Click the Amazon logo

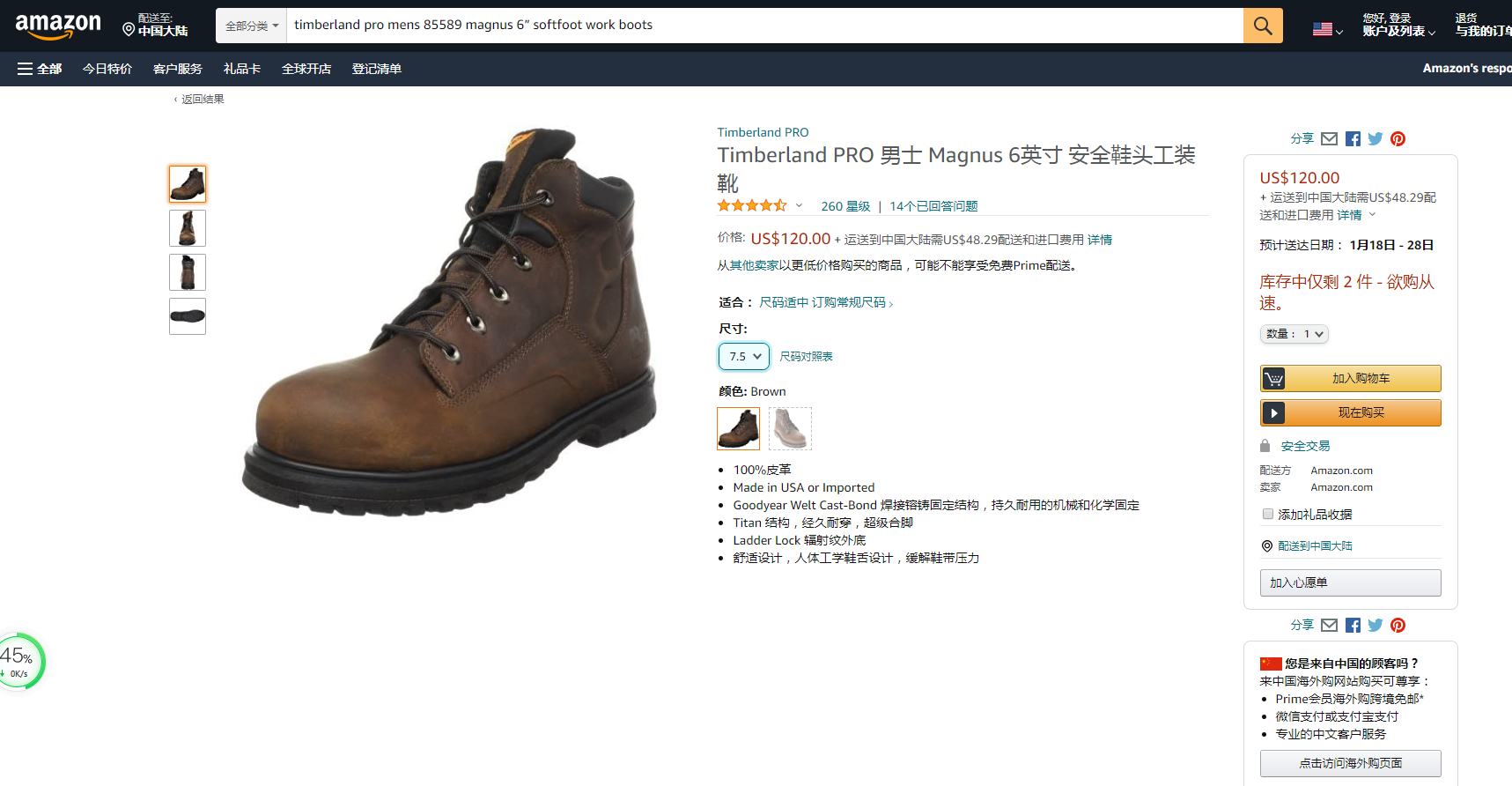point(58,26)
